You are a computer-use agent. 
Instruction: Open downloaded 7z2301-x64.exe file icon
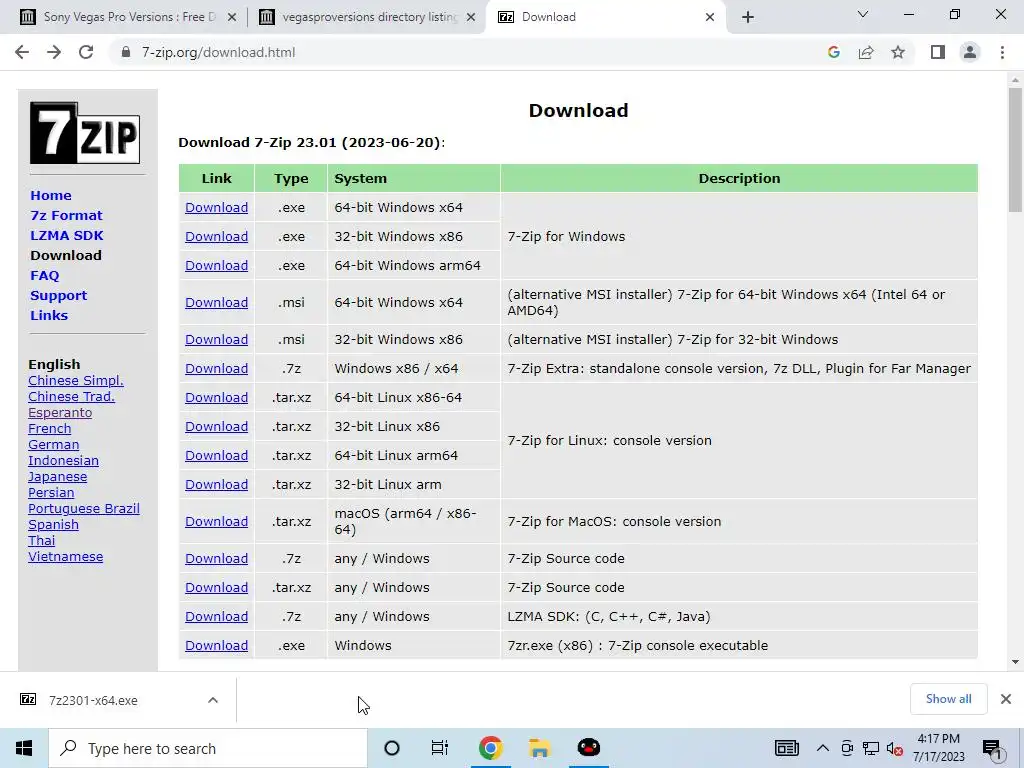[28, 699]
